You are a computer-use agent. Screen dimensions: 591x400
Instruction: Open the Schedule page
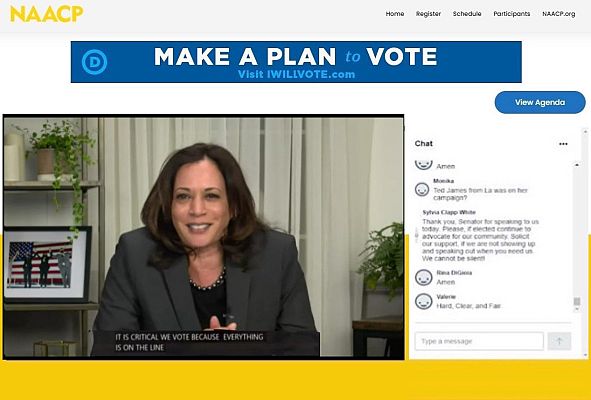pos(467,14)
